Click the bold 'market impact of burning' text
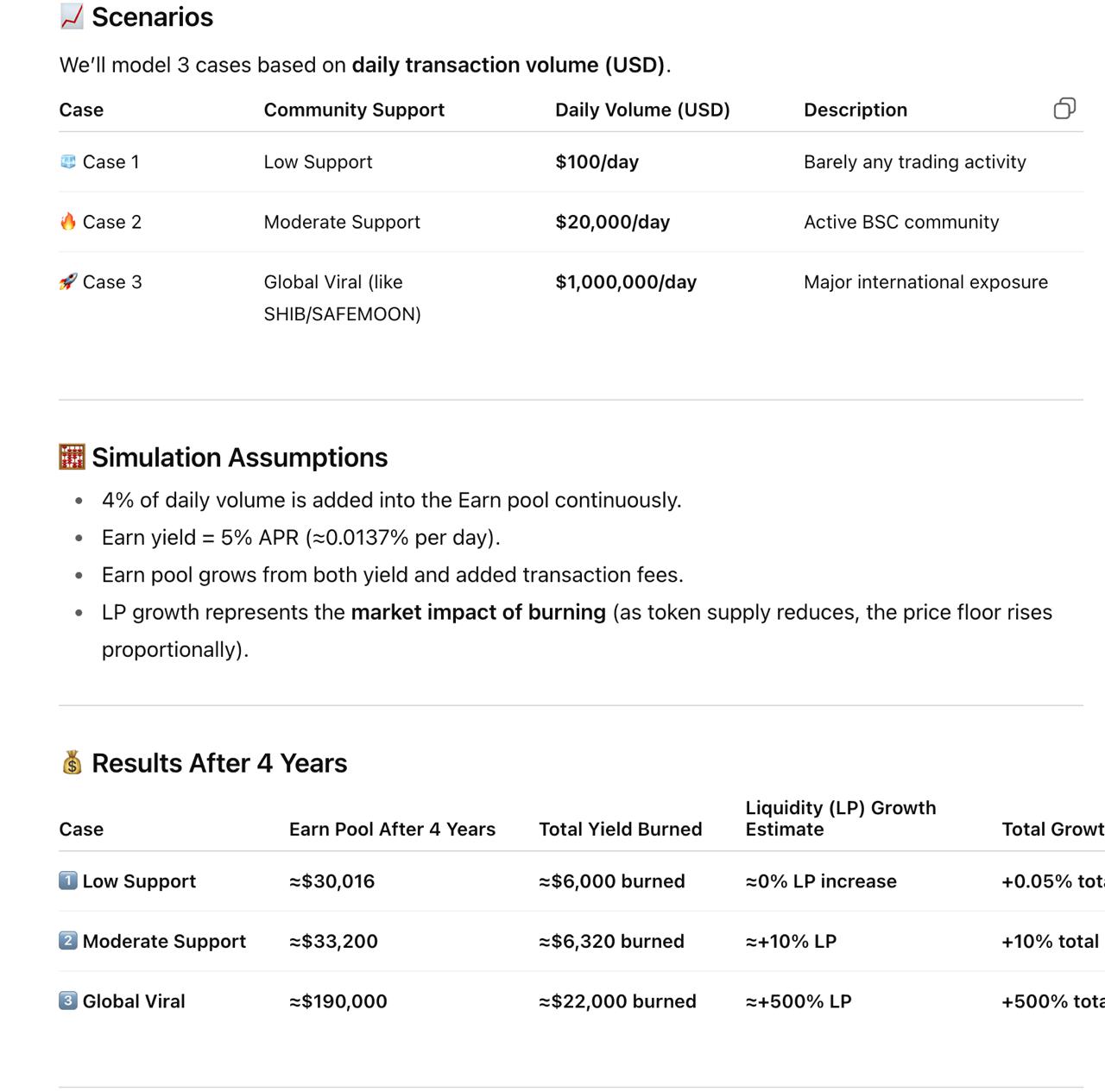 (478, 612)
